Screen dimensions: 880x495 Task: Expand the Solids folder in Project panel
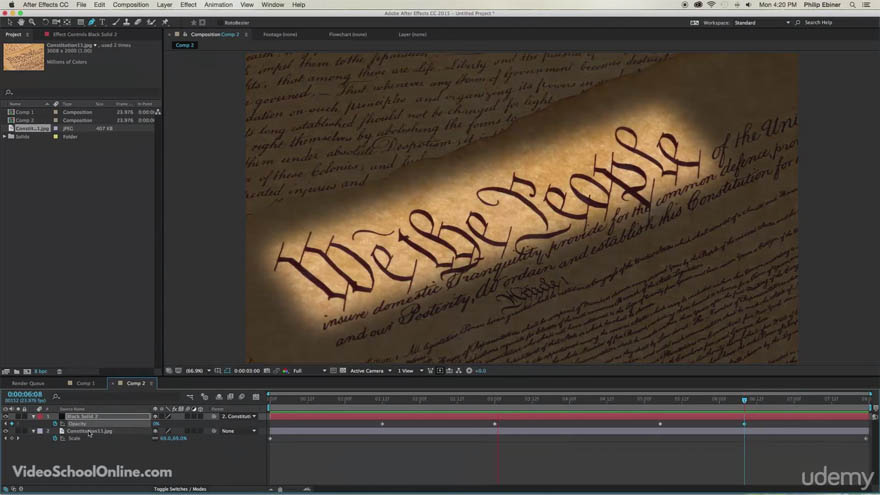click(x=4, y=136)
